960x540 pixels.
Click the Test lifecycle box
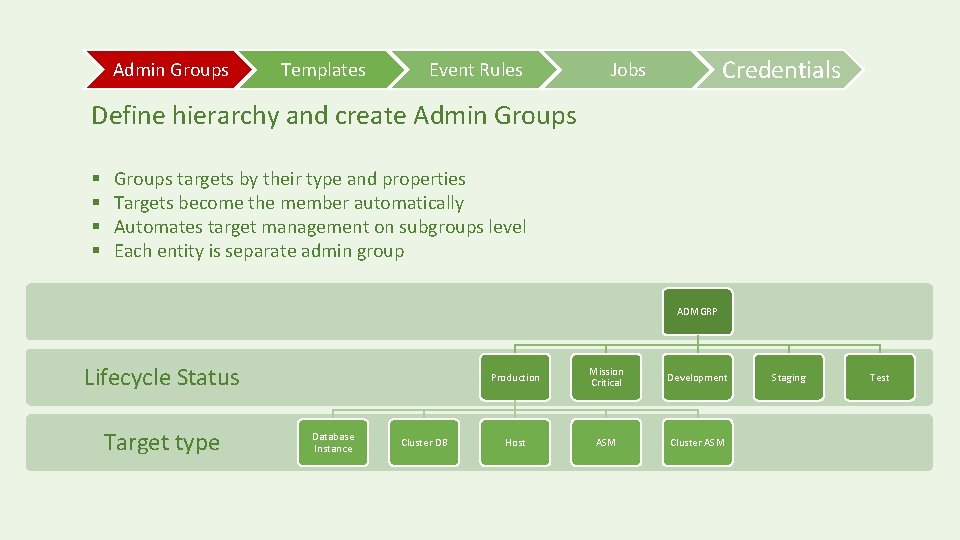point(880,377)
